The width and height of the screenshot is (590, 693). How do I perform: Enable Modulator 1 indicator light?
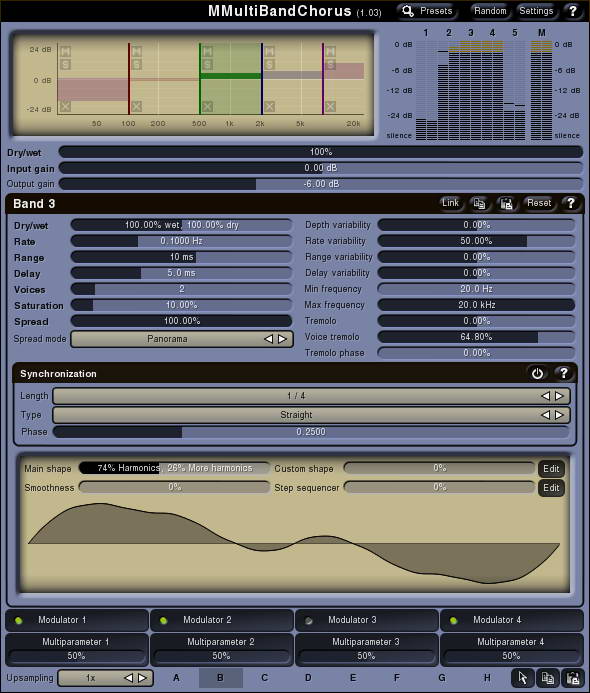click(19, 621)
